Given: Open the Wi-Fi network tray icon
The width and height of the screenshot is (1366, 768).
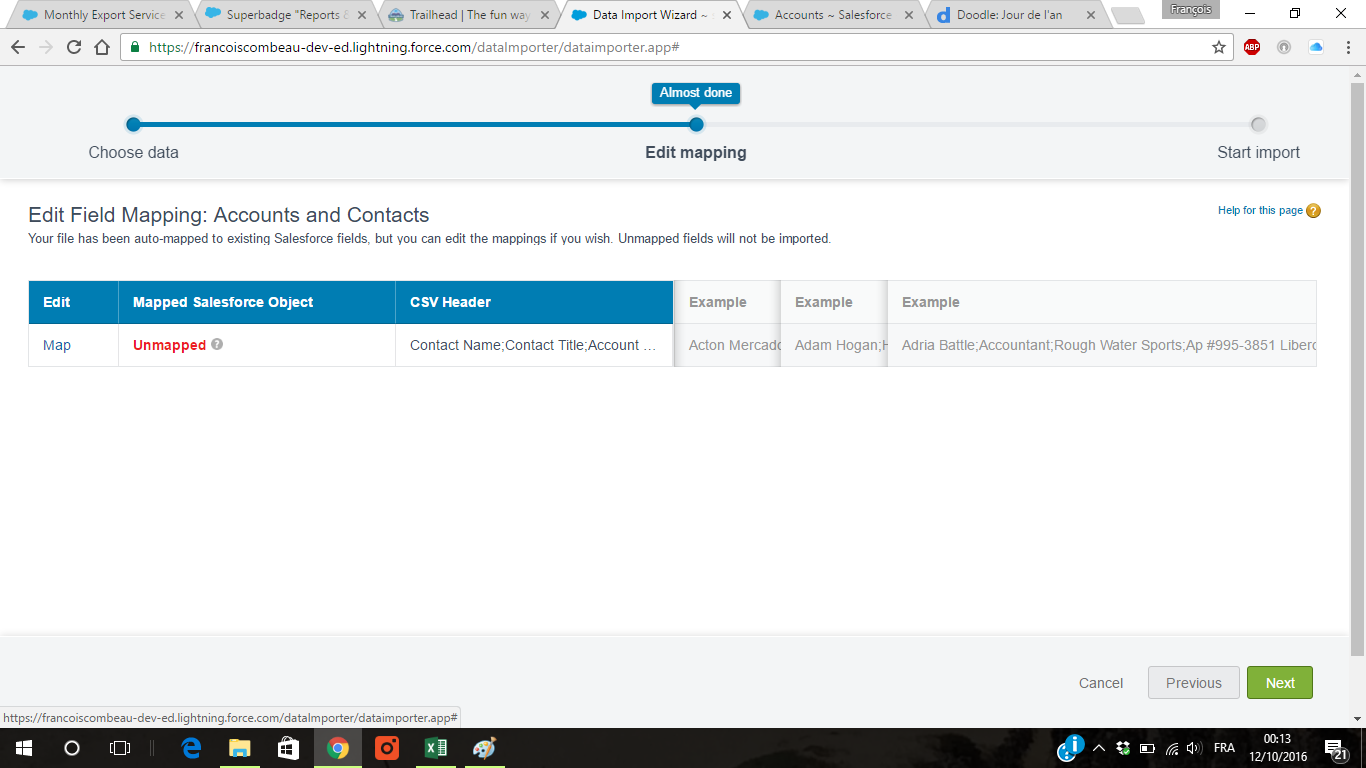Looking at the screenshot, I should pos(1172,748).
